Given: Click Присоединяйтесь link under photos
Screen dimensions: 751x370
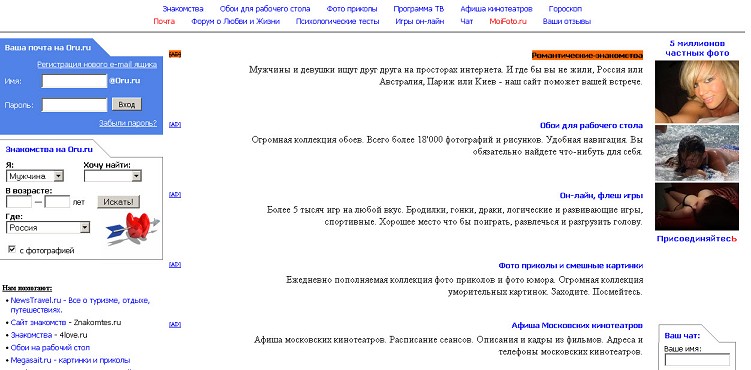Looking at the screenshot, I should (x=697, y=238).
